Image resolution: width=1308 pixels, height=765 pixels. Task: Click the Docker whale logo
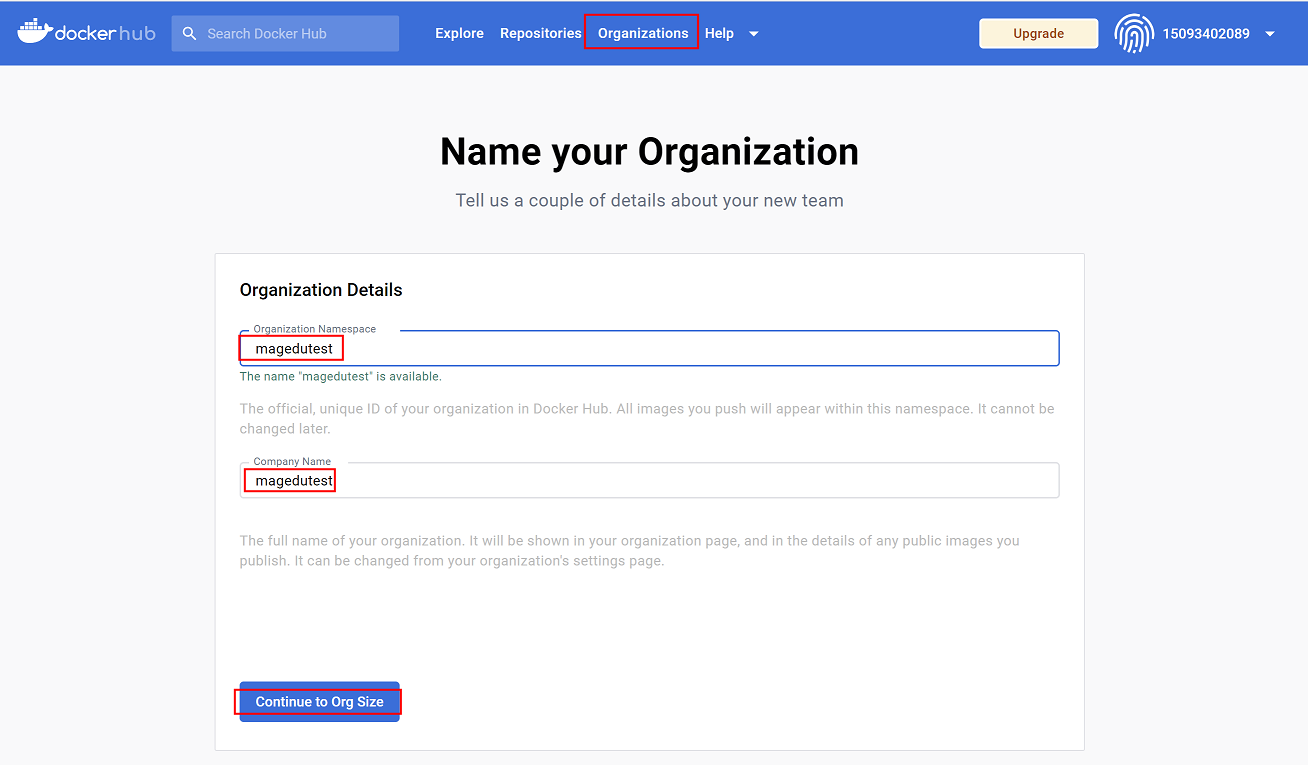(34, 32)
